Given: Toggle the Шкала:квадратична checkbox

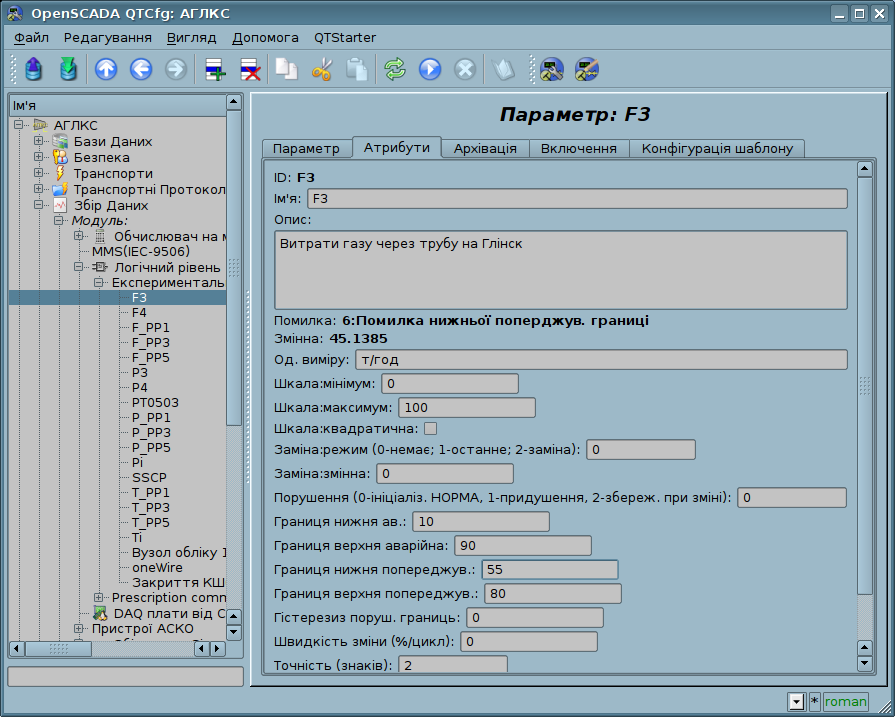Looking at the screenshot, I should [x=430, y=429].
